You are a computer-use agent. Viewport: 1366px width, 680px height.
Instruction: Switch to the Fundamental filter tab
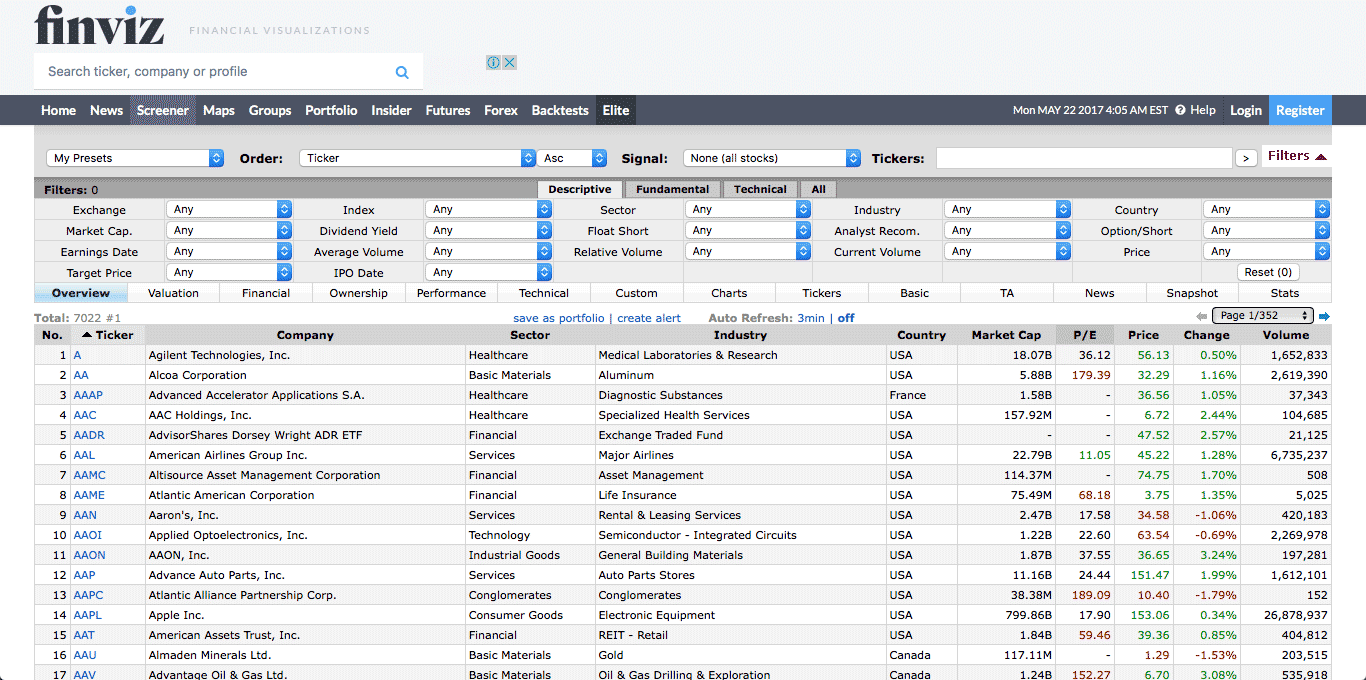pos(673,189)
